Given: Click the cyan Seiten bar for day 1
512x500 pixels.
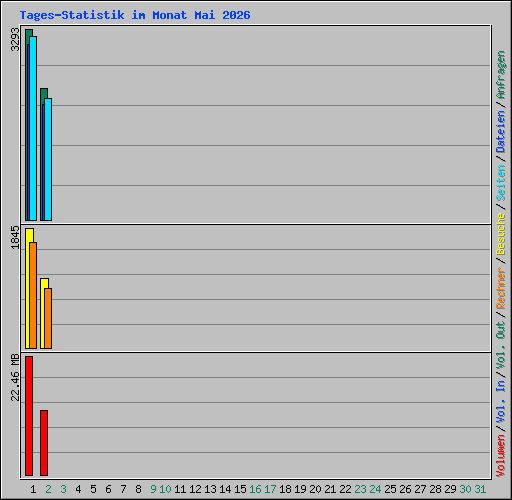Looking at the screenshot, I should point(33,128).
